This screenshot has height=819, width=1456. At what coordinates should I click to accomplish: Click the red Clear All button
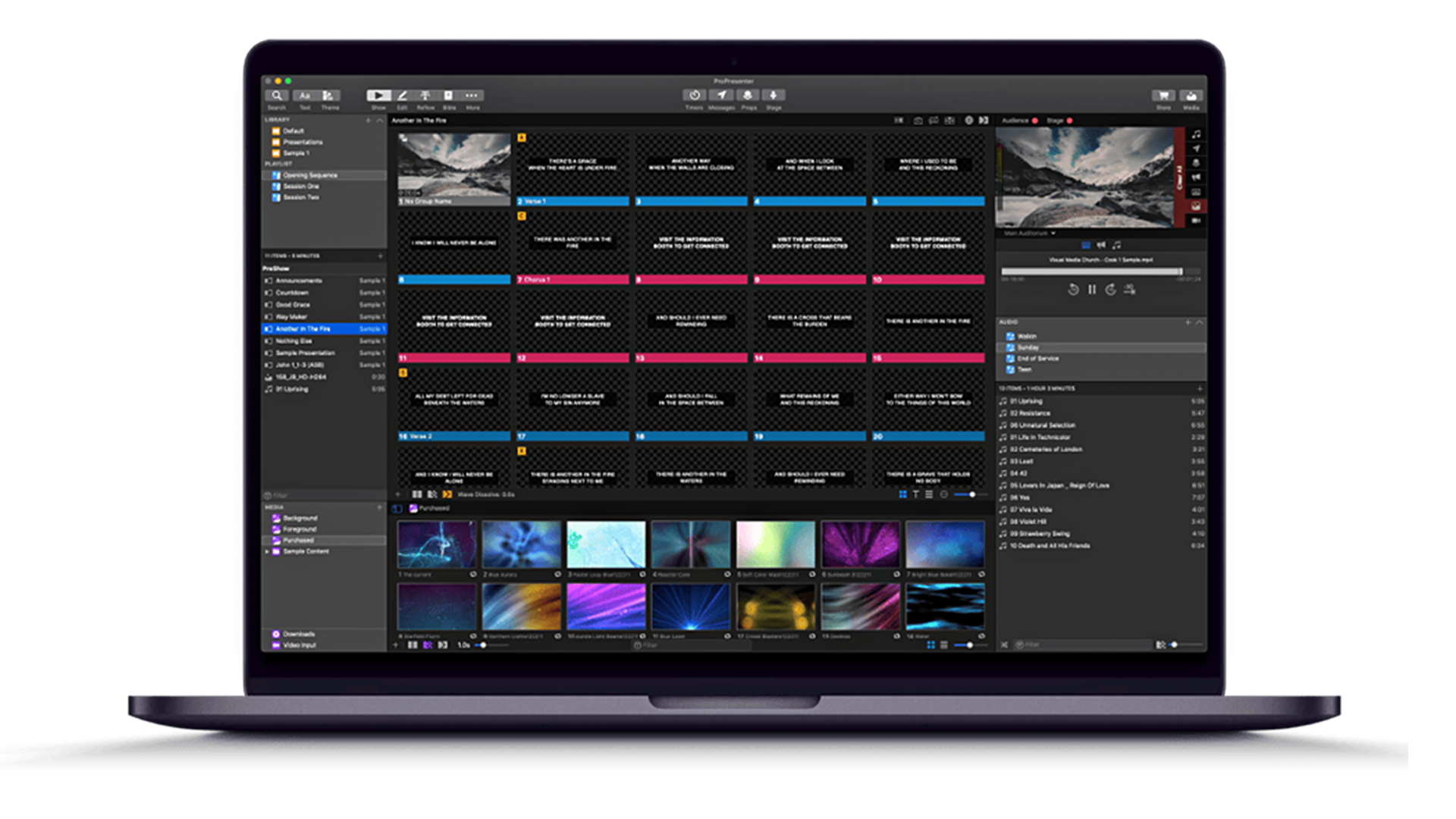[1179, 177]
